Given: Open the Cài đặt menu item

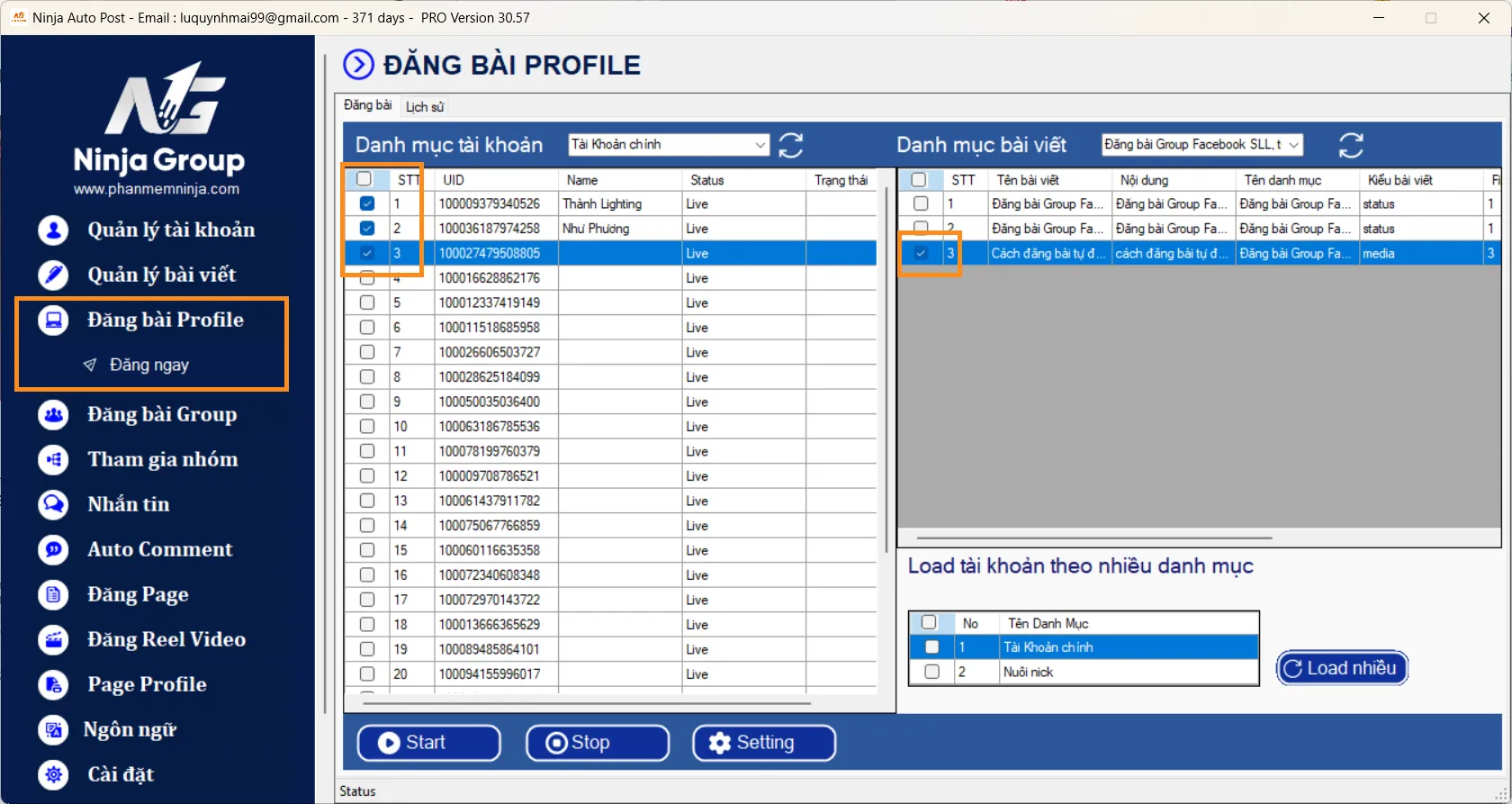Looking at the screenshot, I should click(121, 774).
